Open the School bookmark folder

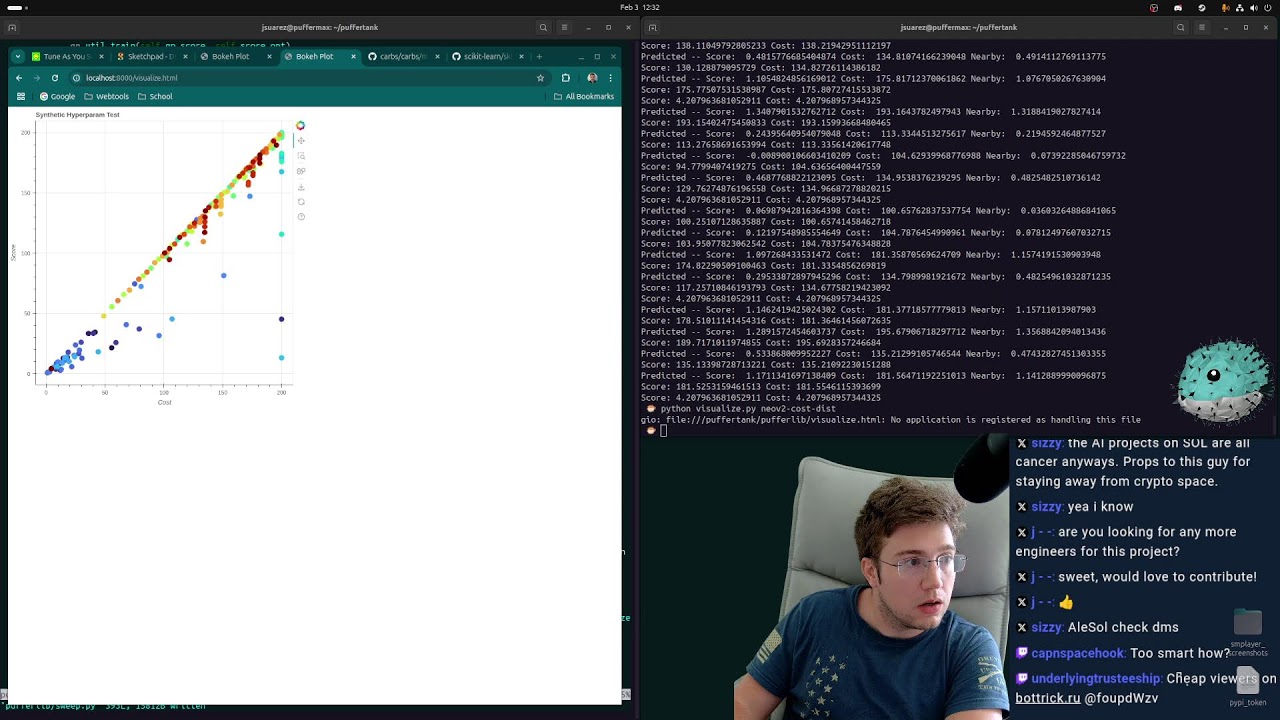(x=155, y=97)
